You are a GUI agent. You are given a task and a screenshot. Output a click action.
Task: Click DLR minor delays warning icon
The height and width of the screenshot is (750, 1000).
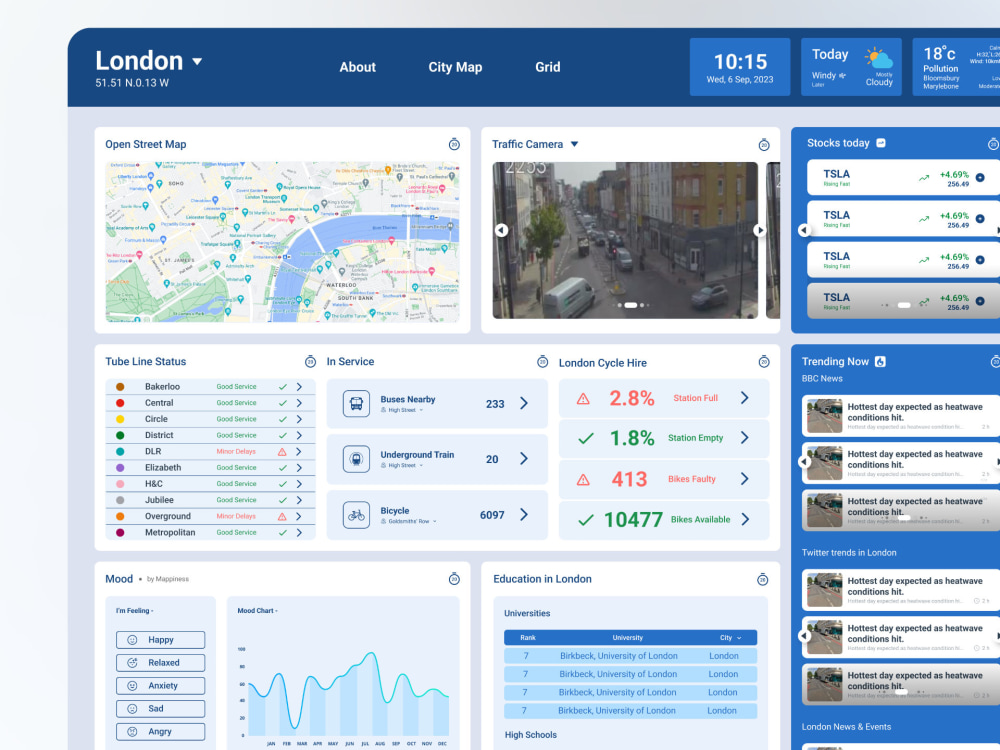pyautogui.click(x=282, y=452)
